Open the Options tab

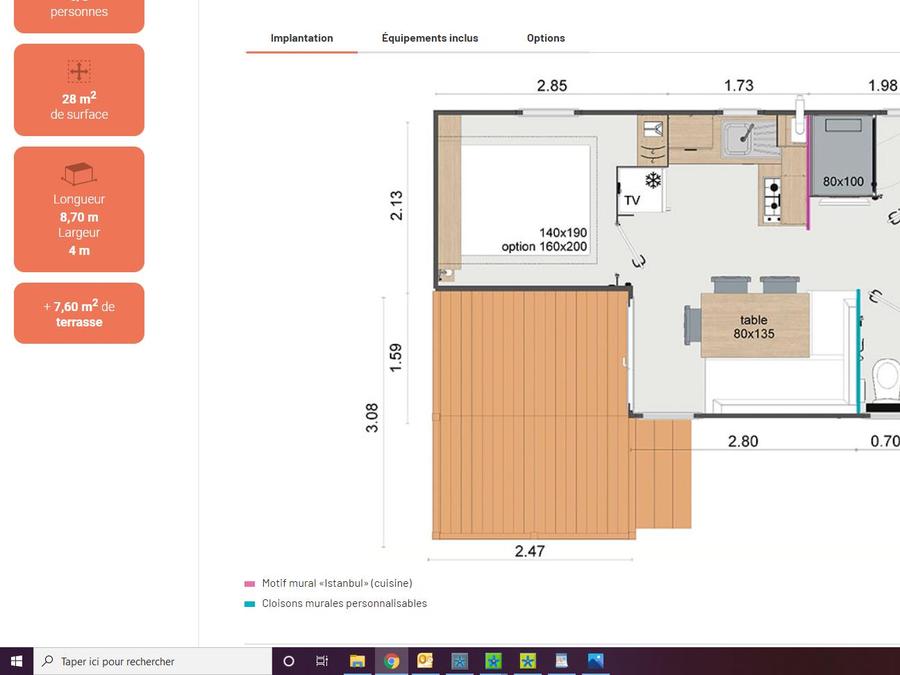546,38
